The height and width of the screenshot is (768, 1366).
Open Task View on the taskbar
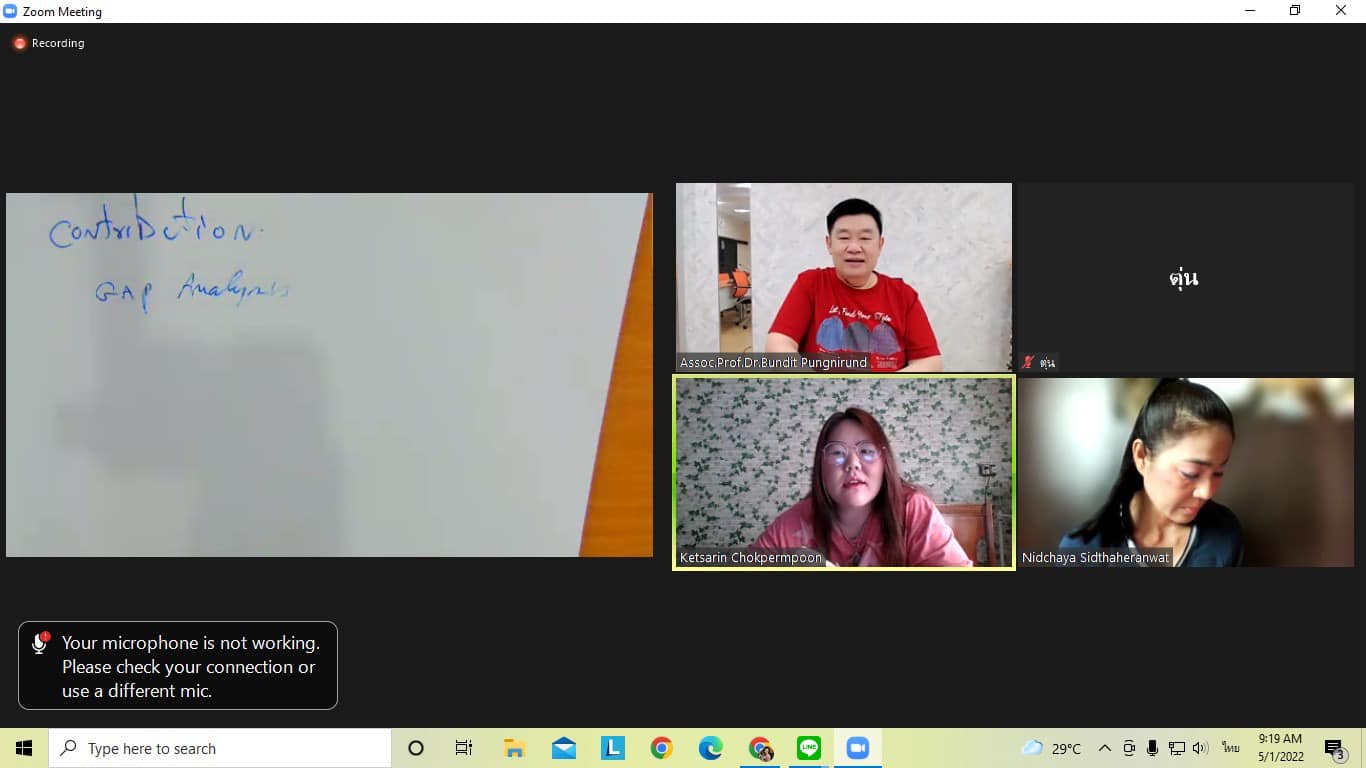point(464,748)
